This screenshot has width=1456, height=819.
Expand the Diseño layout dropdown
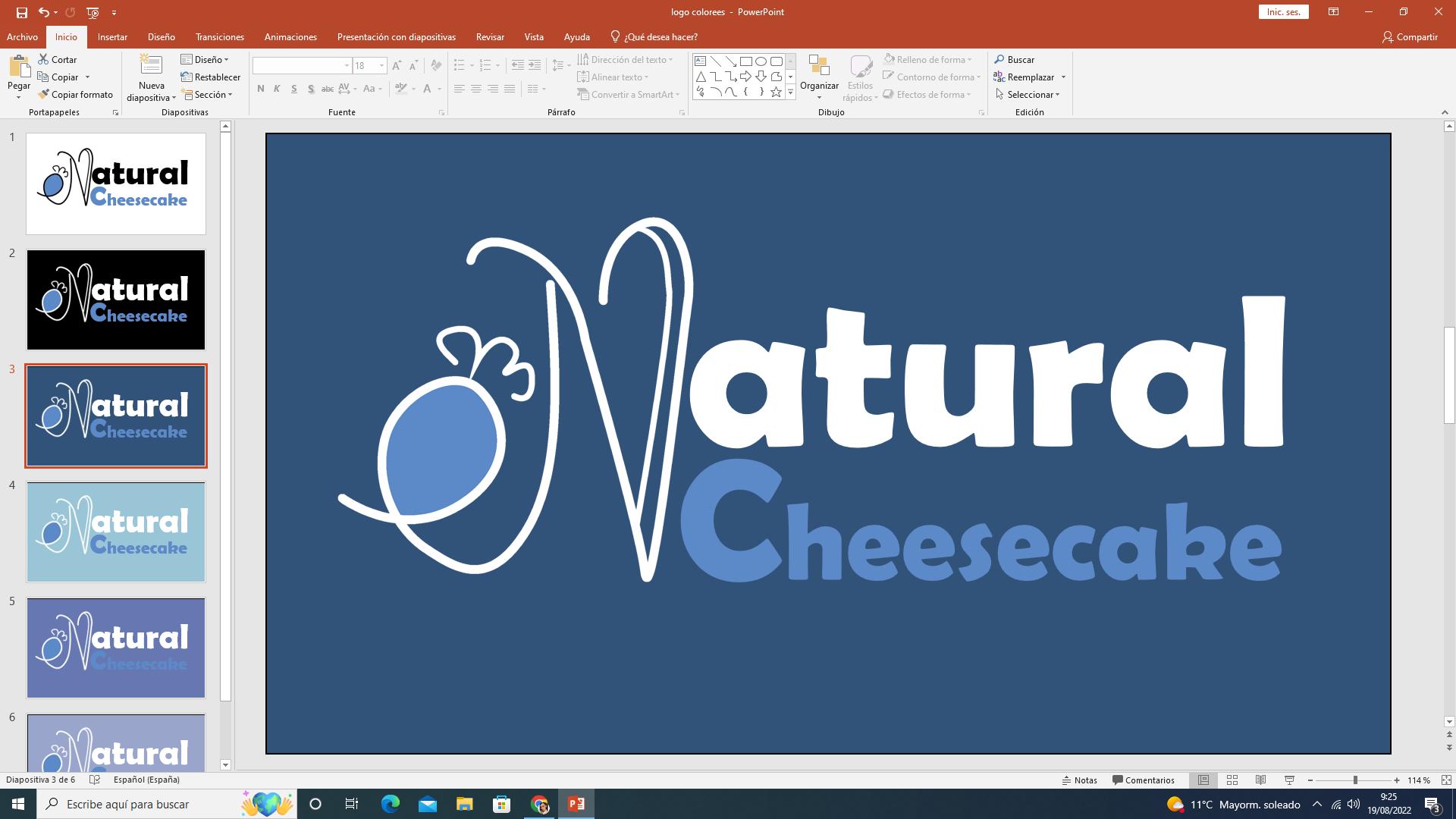tap(205, 59)
